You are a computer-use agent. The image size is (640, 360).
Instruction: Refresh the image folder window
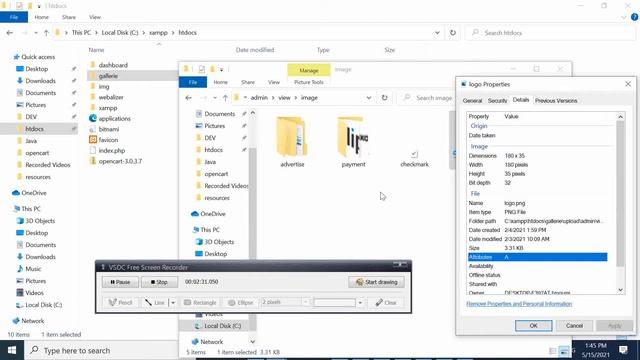click(384, 98)
